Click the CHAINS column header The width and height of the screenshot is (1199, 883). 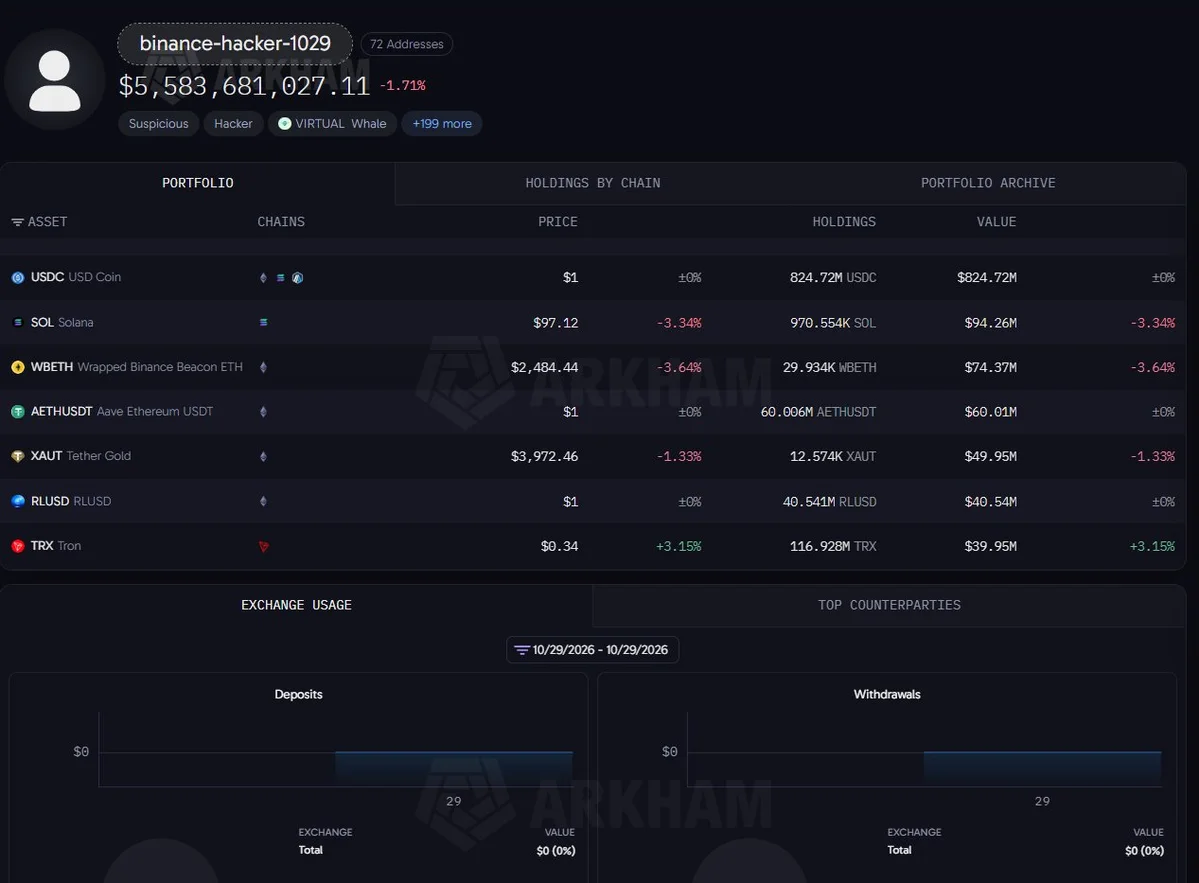point(281,222)
